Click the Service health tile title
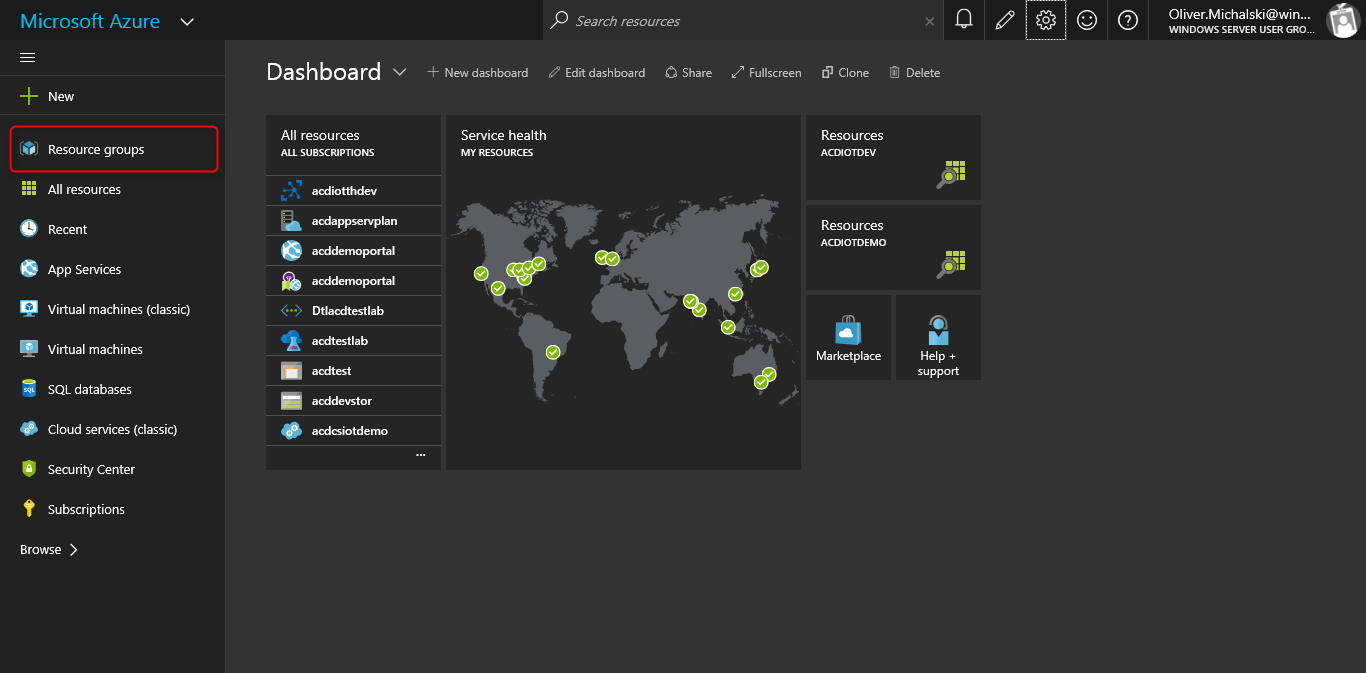Viewport: 1366px width, 673px height. [504, 135]
